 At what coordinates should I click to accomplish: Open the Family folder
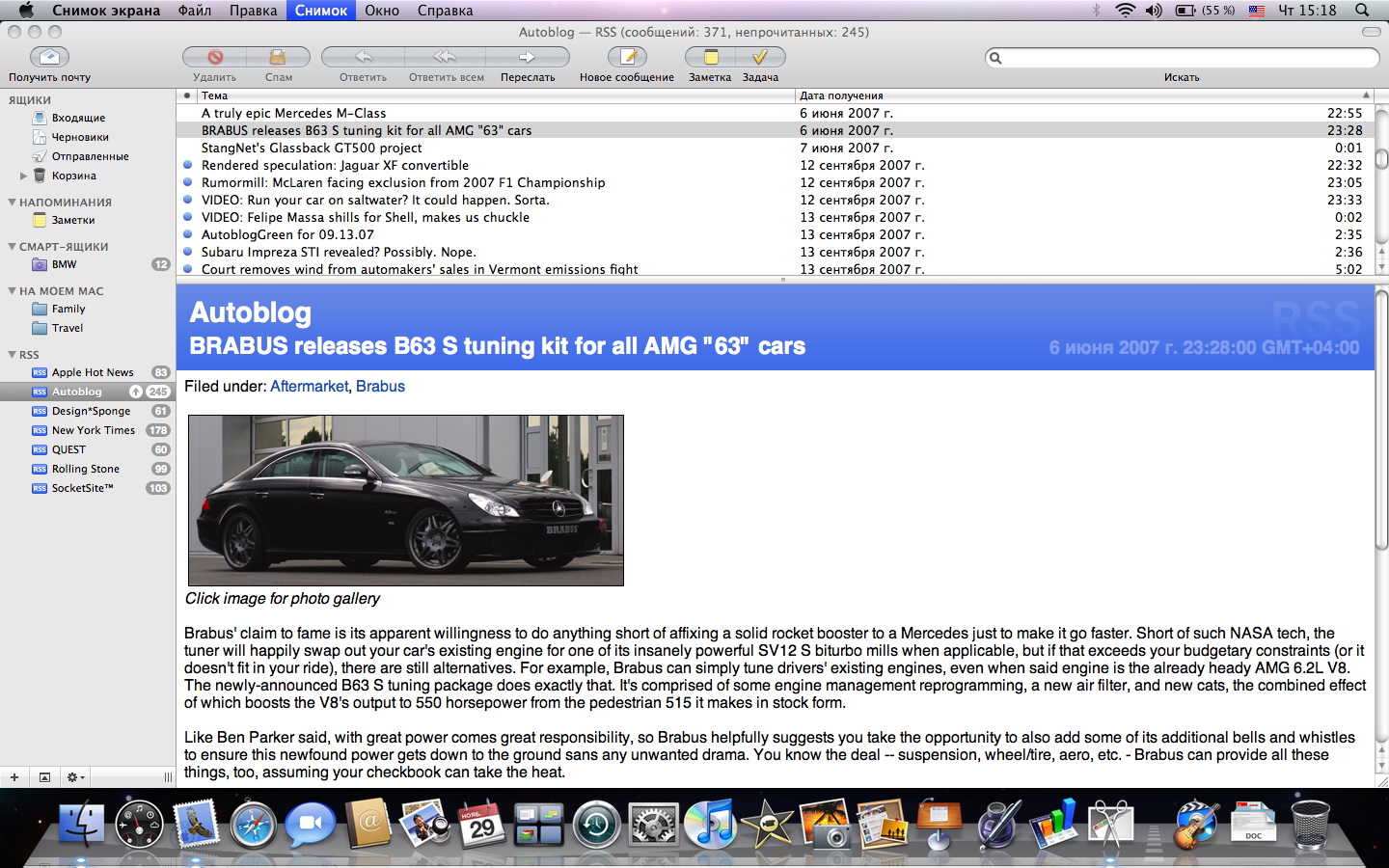pyautogui.click(x=68, y=309)
